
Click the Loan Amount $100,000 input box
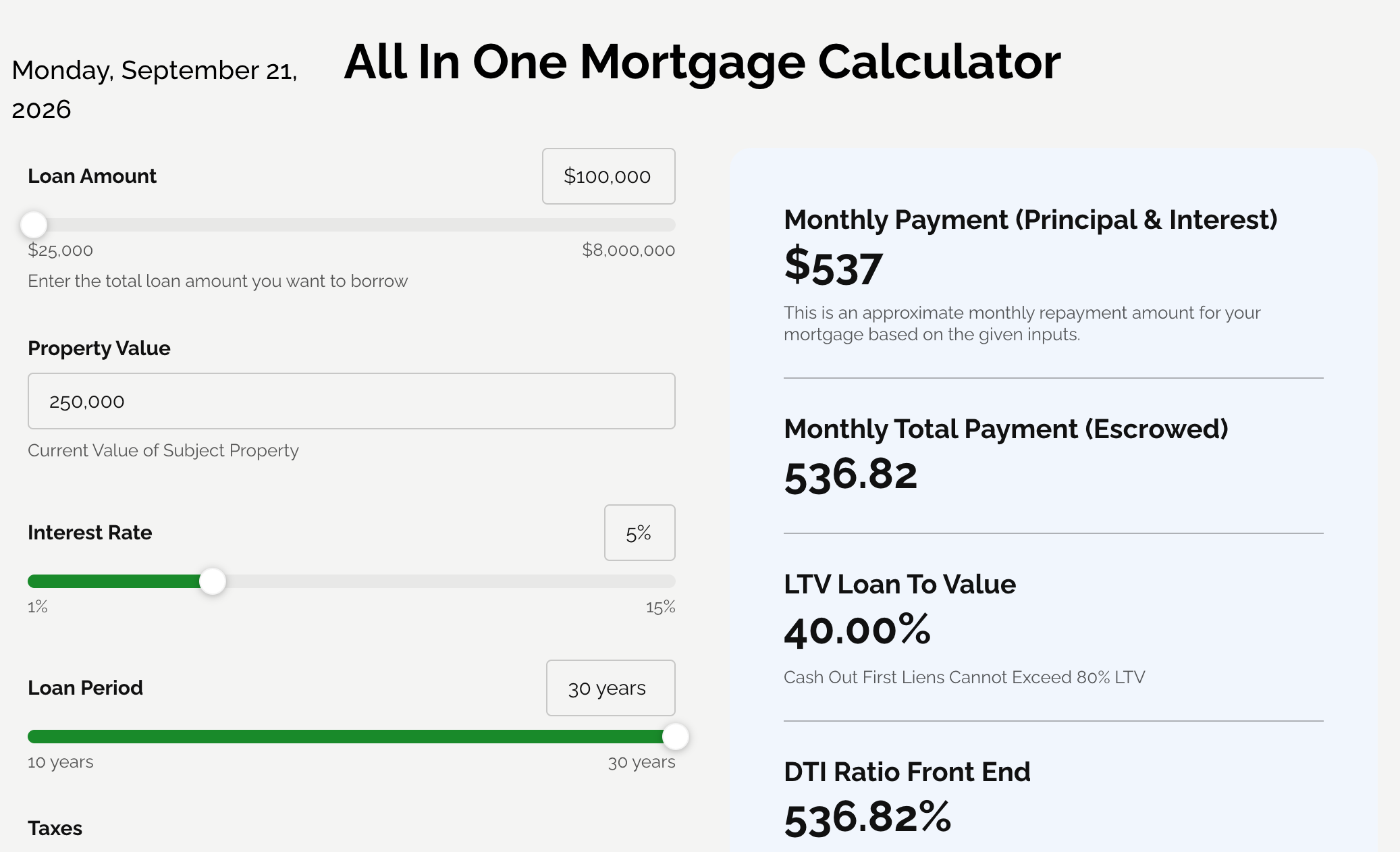(608, 176)
